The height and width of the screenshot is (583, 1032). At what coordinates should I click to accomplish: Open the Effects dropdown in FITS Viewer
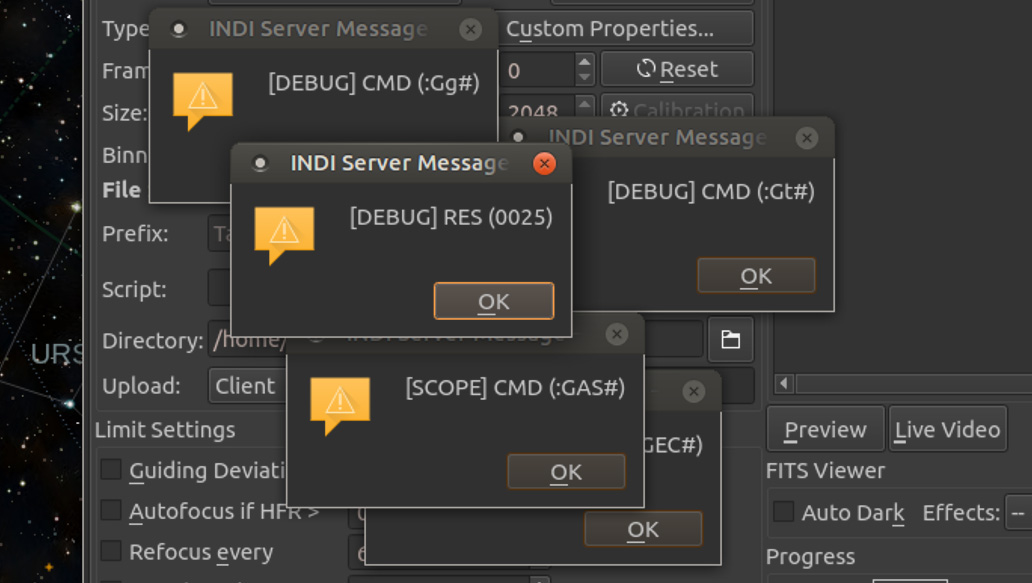[x=1017, y=512]
